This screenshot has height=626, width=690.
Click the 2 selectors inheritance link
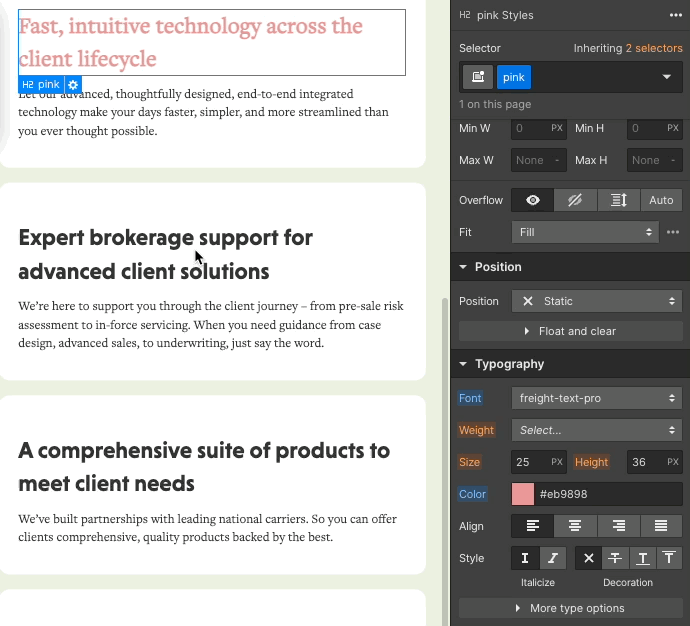tap(653, 48)
